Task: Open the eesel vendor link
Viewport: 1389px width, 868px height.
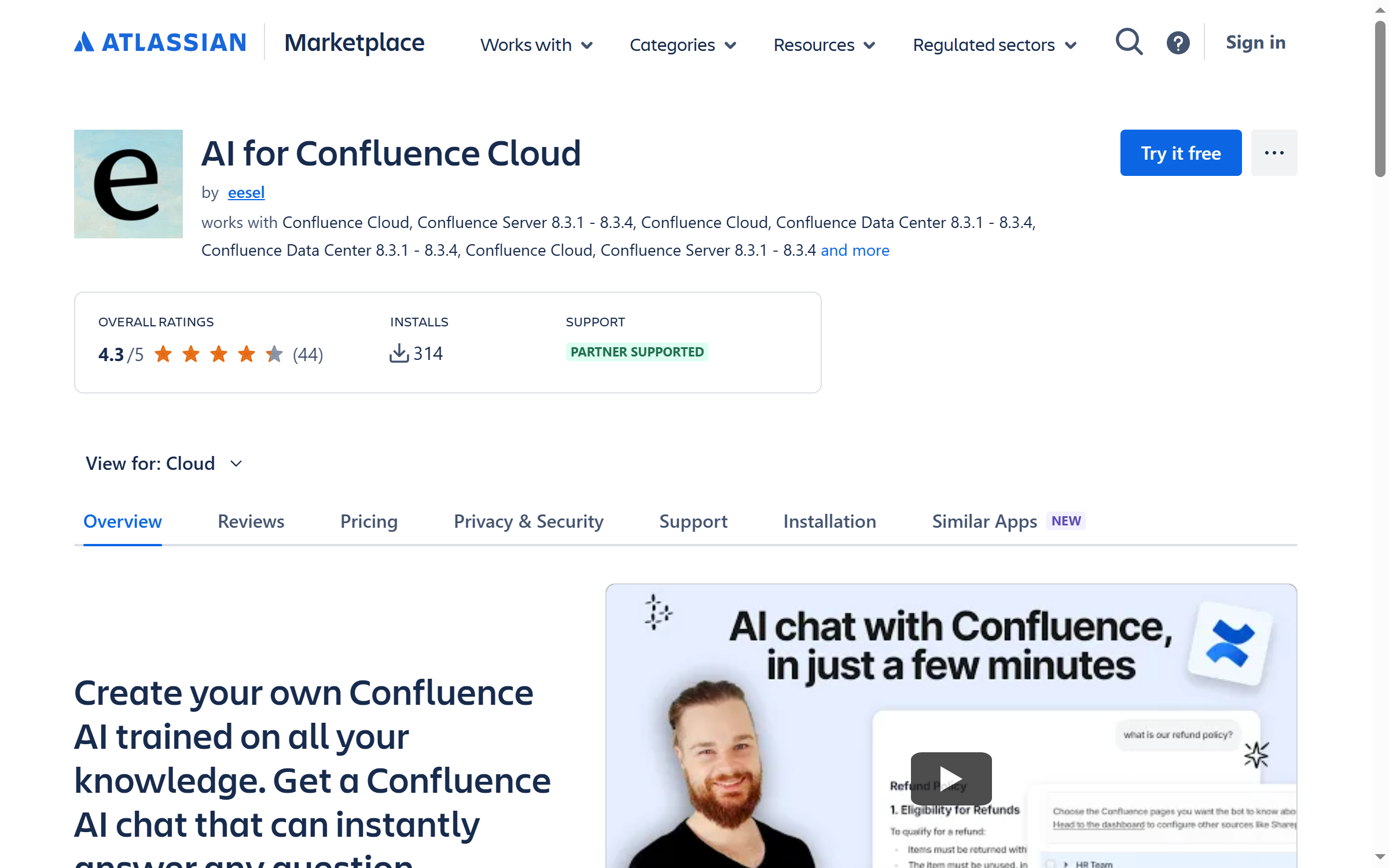Action: coord(246,193)
